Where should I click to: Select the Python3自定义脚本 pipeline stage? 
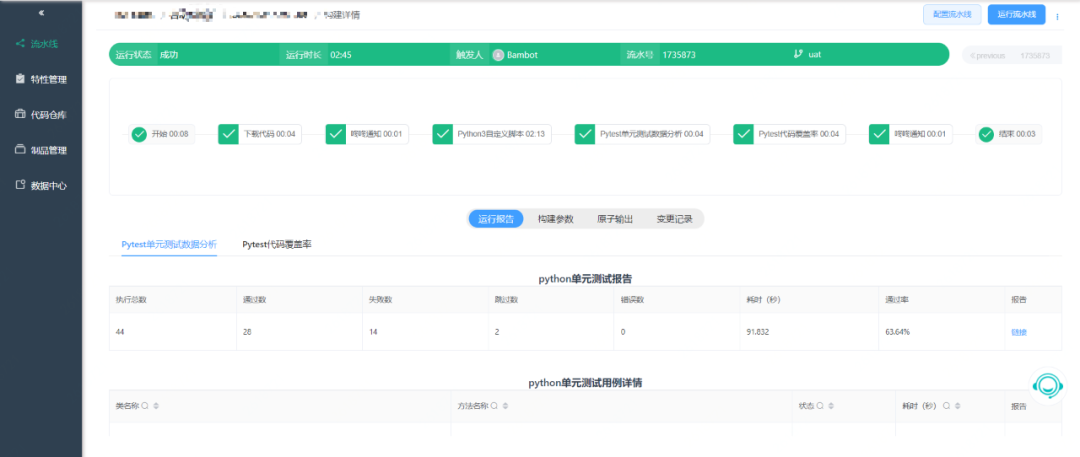(x=491, y=134)
